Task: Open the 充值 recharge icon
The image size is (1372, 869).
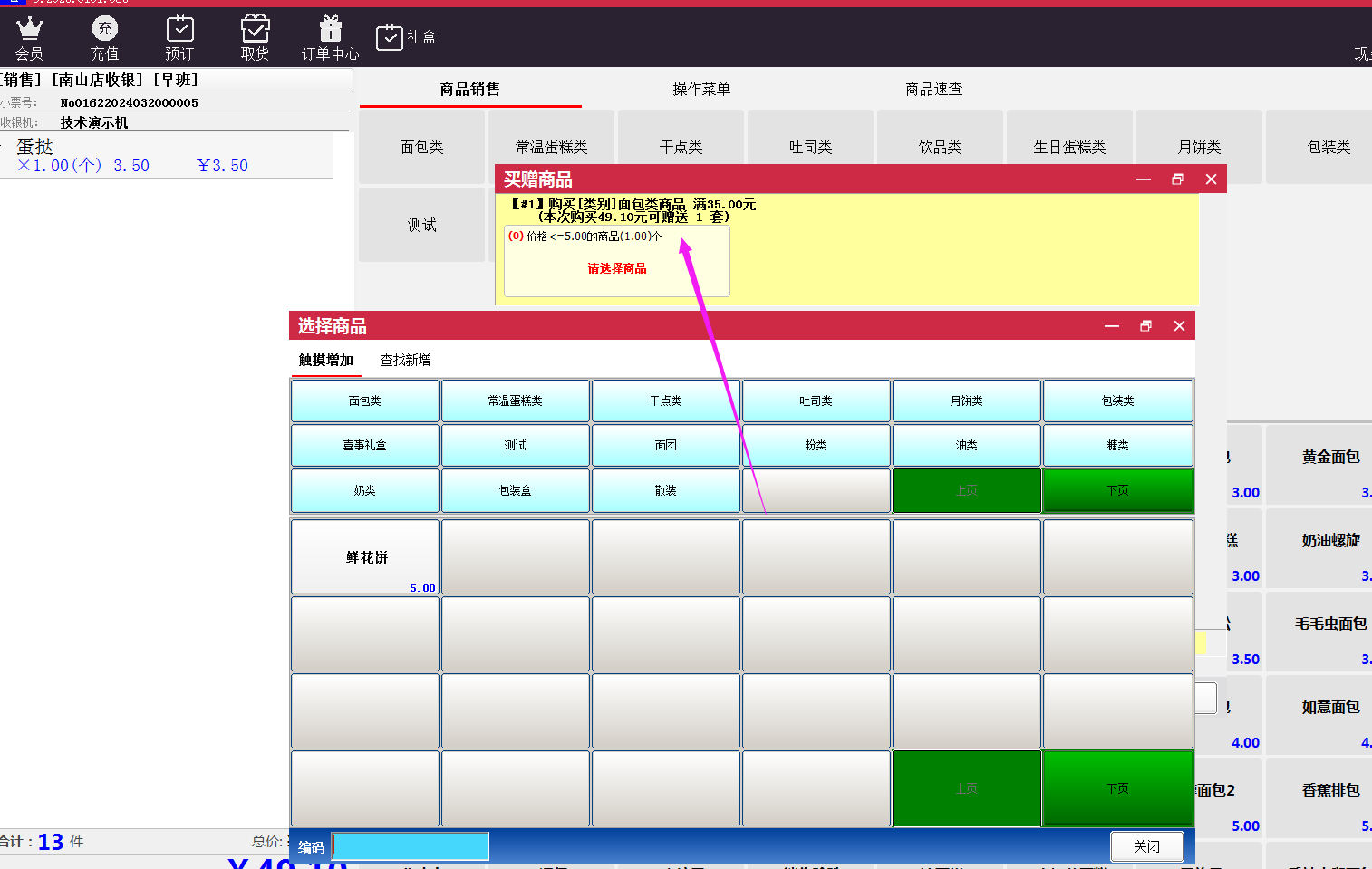Action: click(x=105, y=38)
